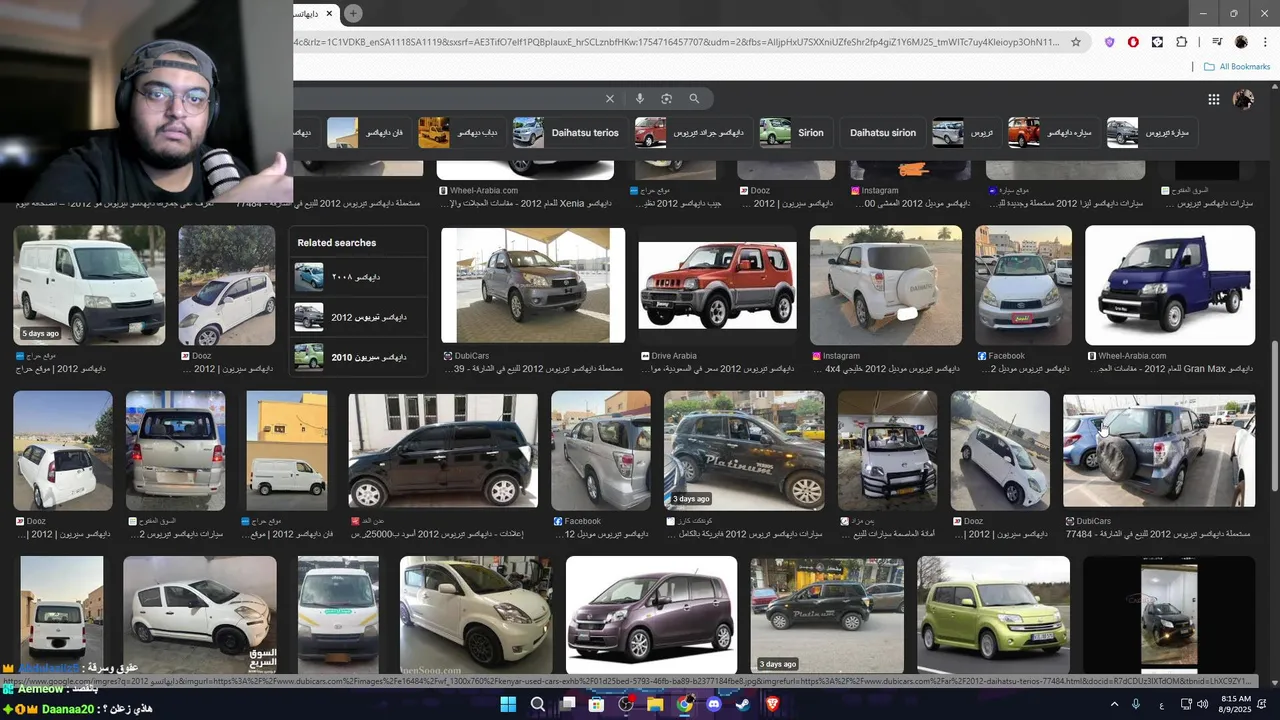Open the clock showing 8:15 AM

coord(1236,705)
